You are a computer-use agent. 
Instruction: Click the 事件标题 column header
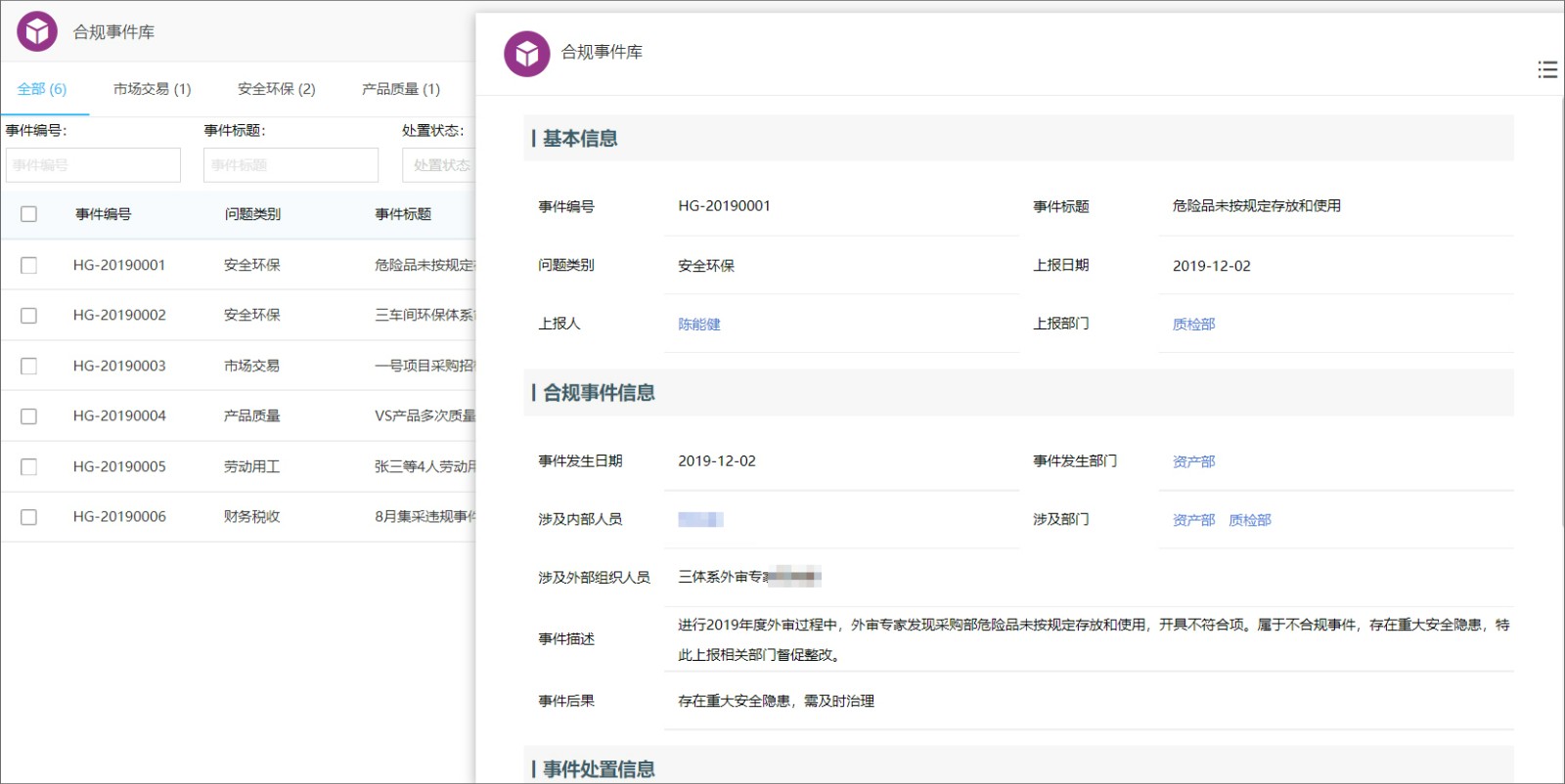click(x=403, y=214)
